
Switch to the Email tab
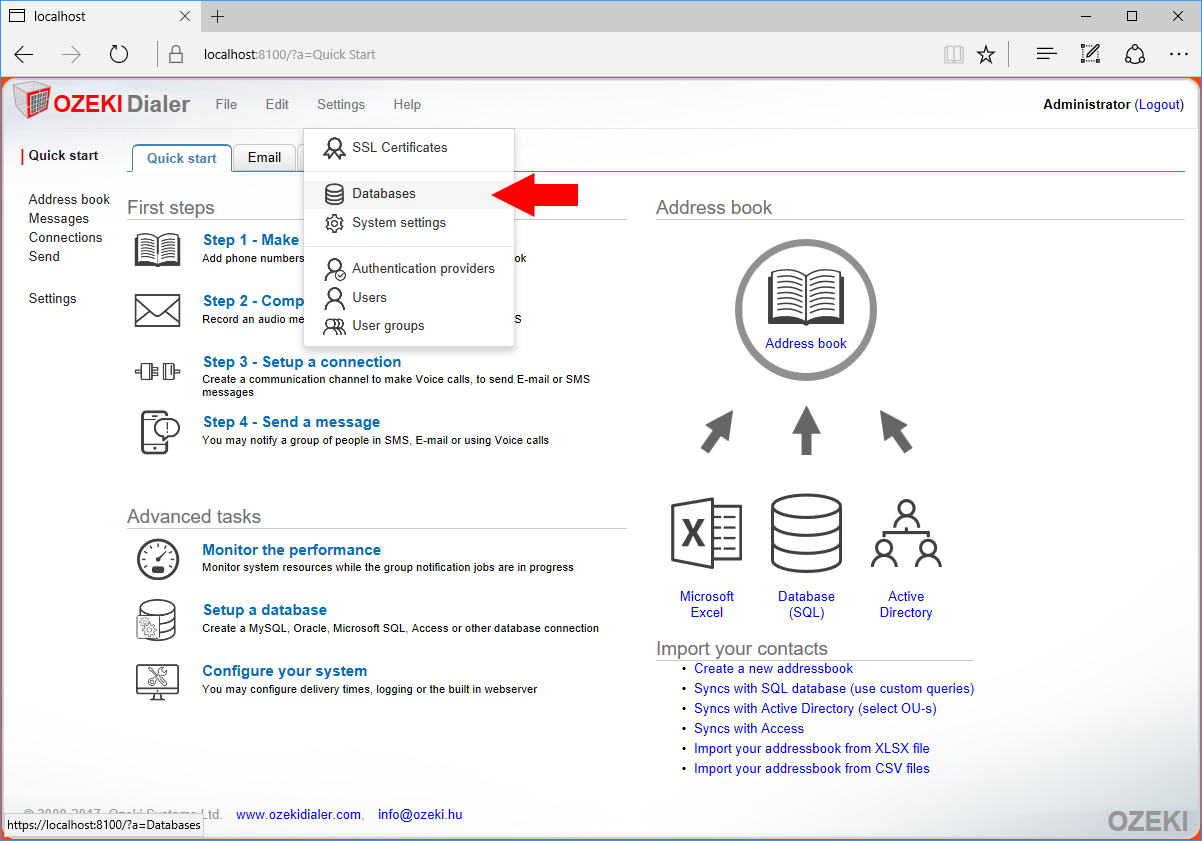click(x=264, y=158)
